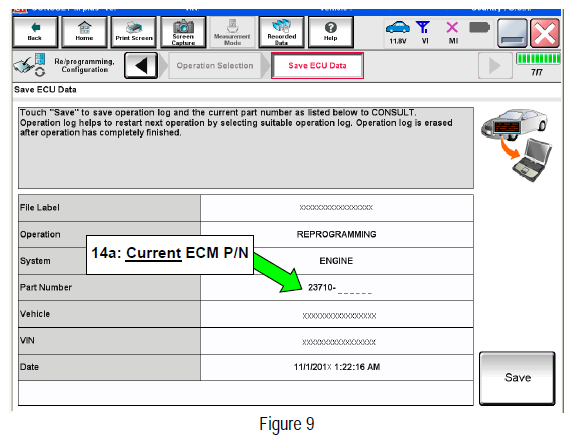Click the minimize window button

point(512,33)
